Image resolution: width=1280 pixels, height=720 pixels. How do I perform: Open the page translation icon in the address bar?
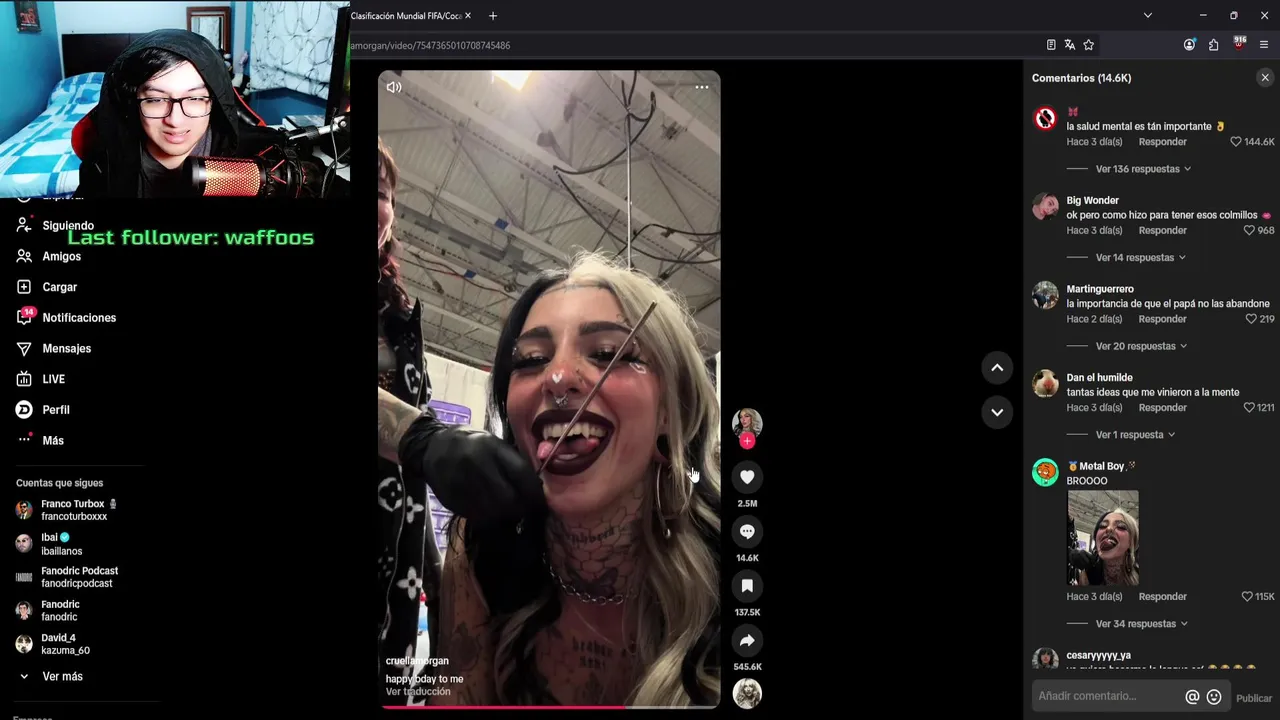pos(1070,45)
